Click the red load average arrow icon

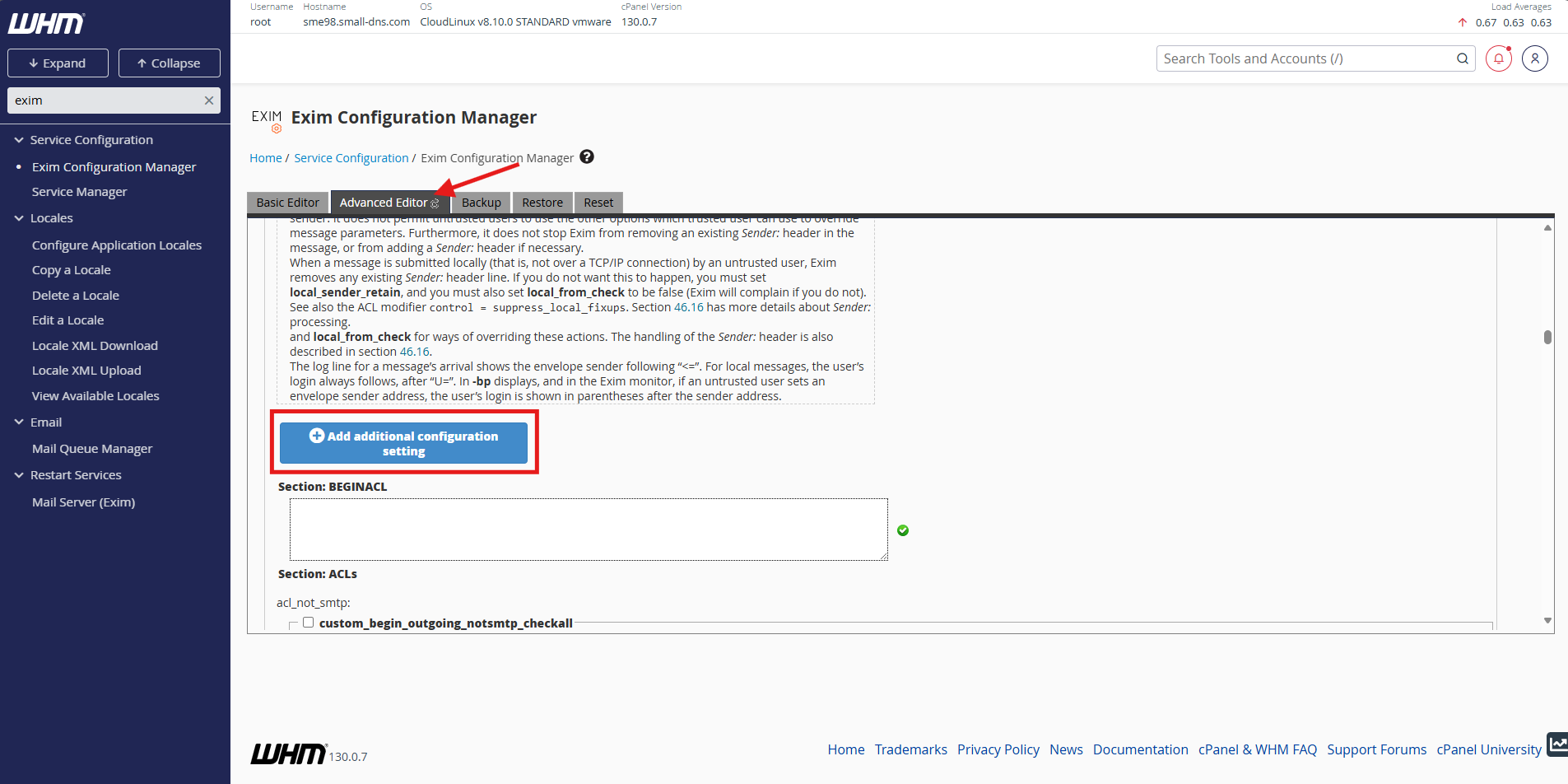point(1463,22)
